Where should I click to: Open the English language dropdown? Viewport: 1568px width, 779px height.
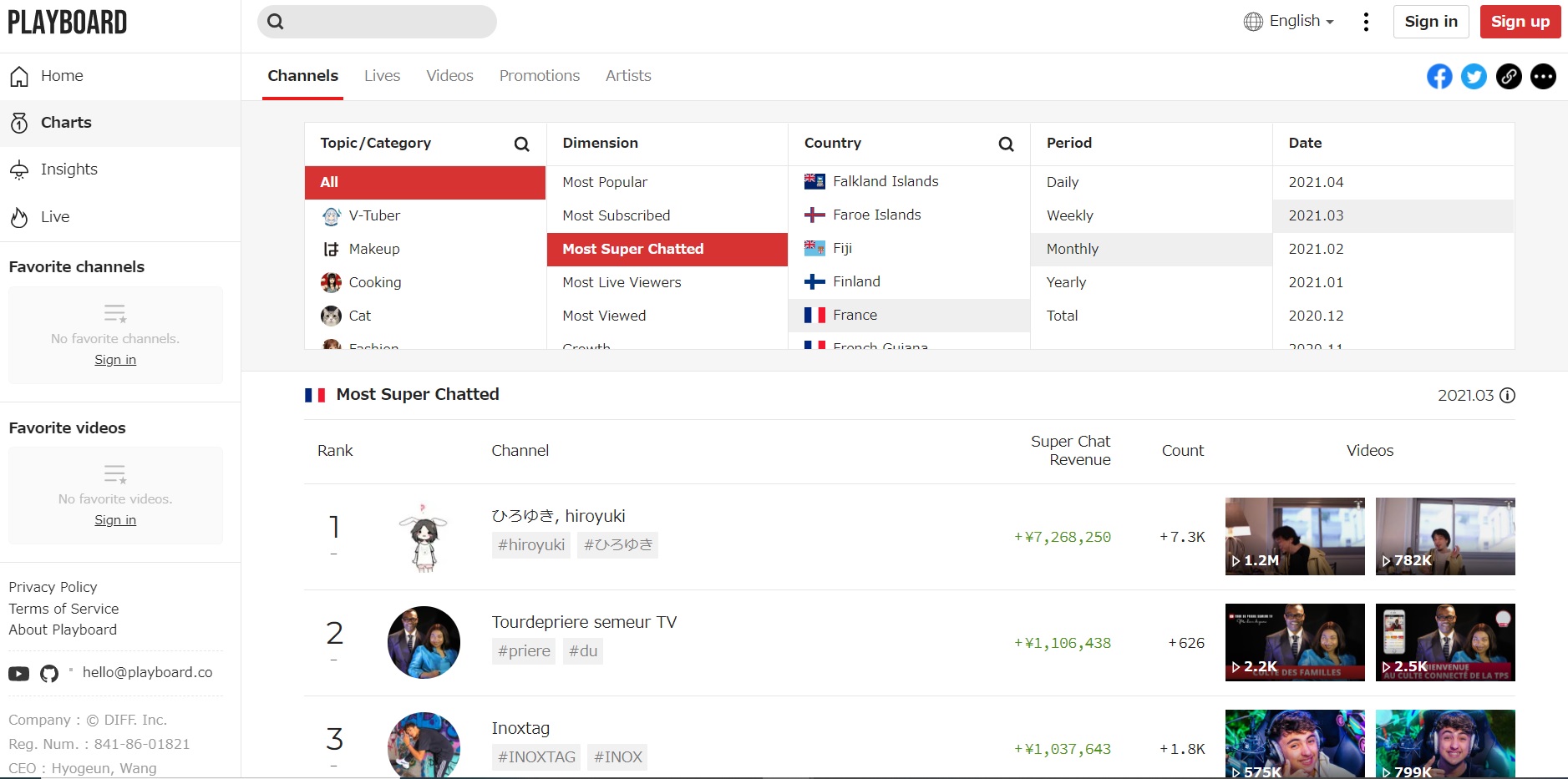coord(1302,22)
